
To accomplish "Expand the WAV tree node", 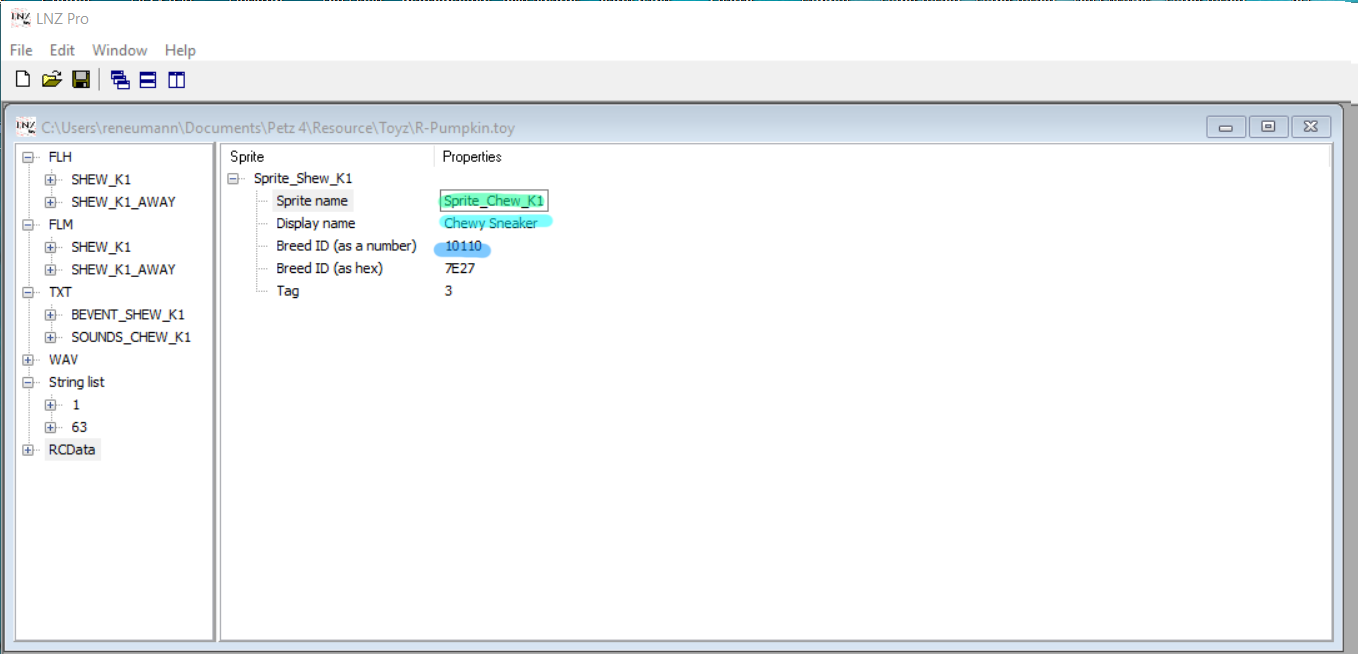I will click(28, 360).
